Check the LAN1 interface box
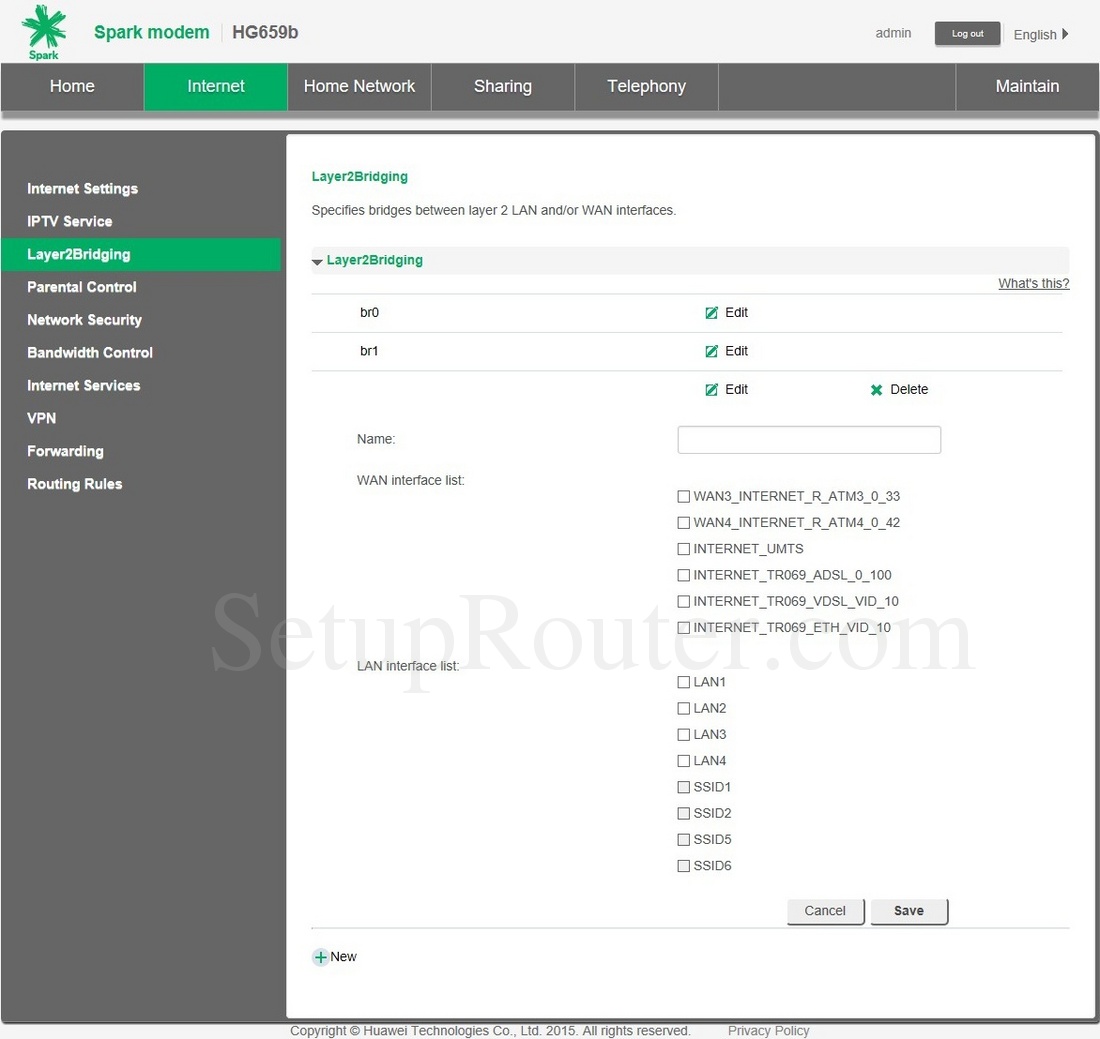 pos(684,682)
